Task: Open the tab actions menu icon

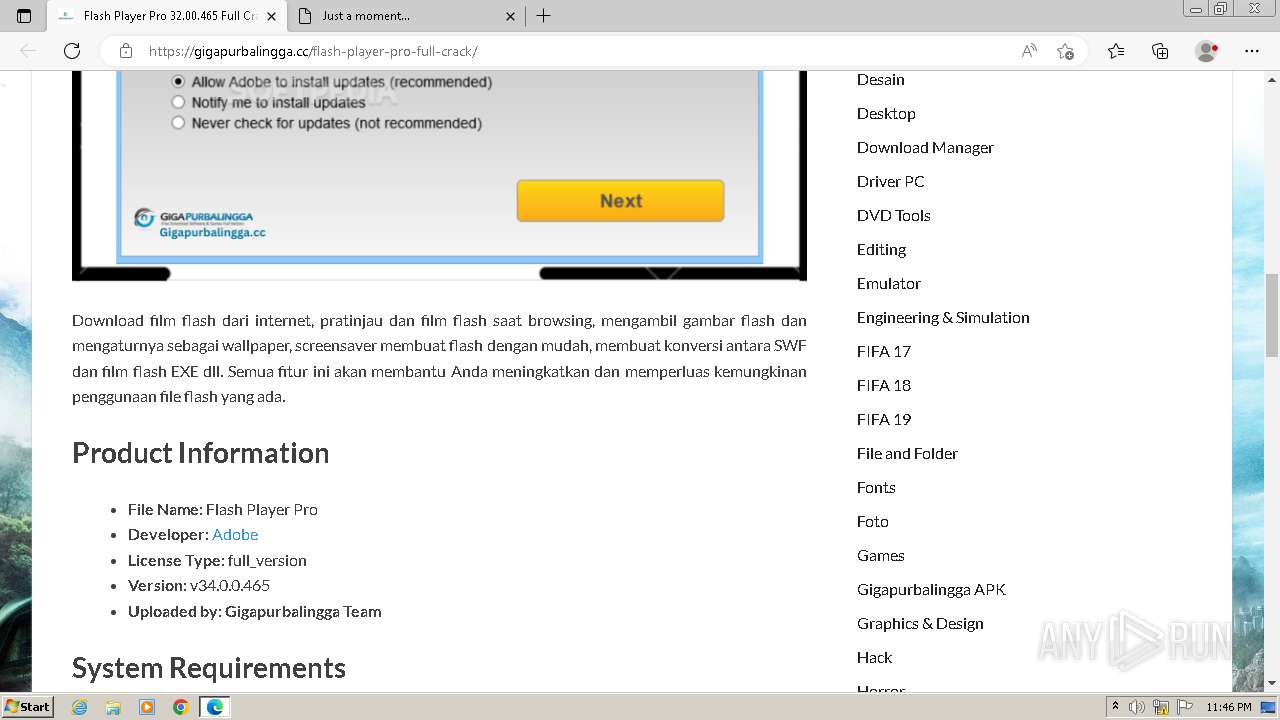Action: coord(24,16)
